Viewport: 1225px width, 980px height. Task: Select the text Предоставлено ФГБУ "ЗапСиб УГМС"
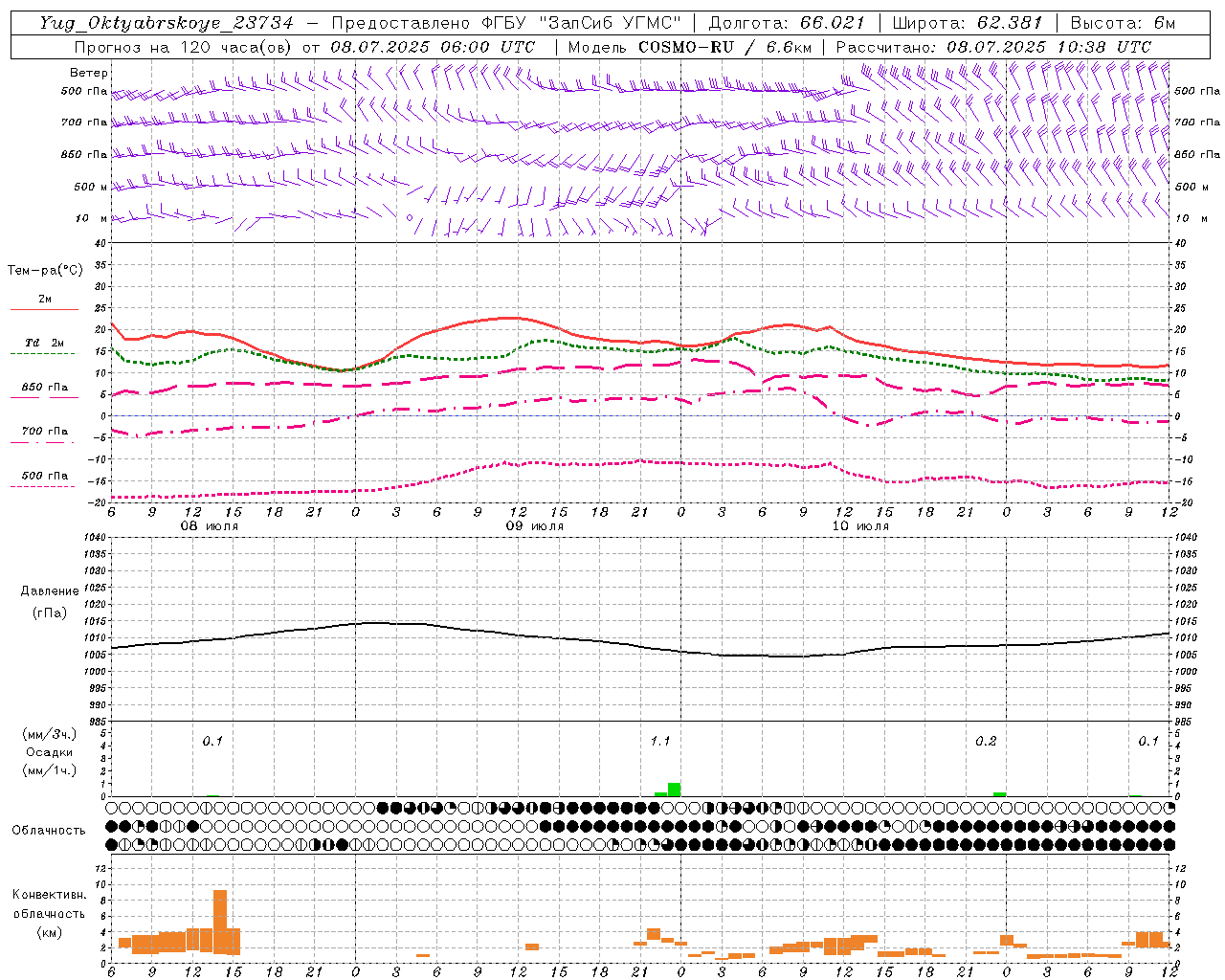(x=506, y=23)
